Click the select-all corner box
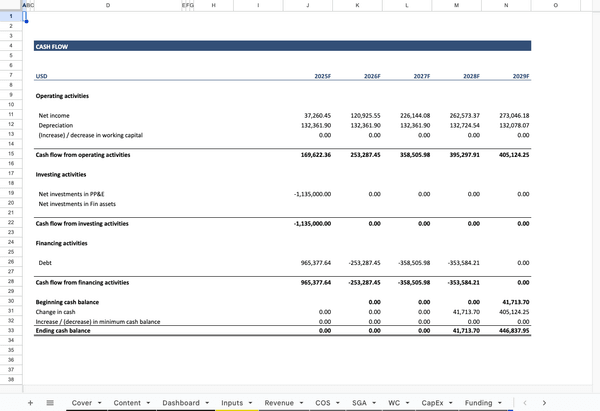 coord(10,6)
